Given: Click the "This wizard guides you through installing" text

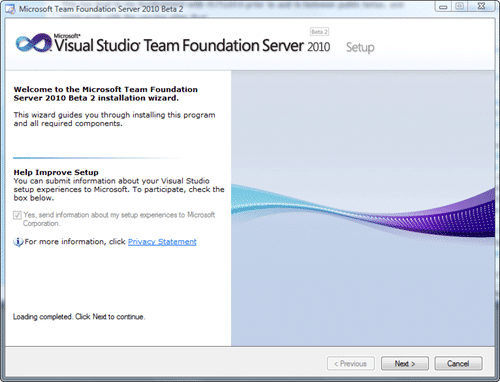Looking at the screenshot, I should tap(114, 119).
